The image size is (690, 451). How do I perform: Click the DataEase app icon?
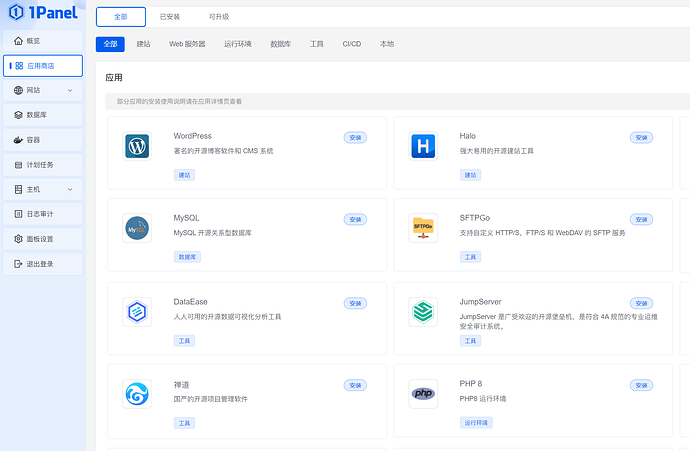pos(137,312)
